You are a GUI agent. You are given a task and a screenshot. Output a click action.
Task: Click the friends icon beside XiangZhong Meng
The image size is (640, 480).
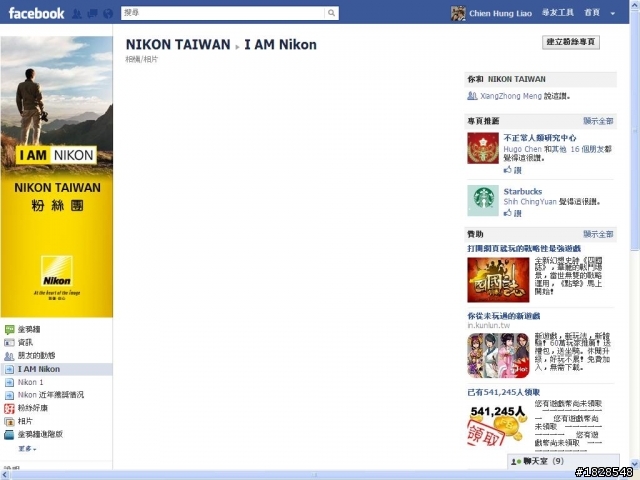(x=472, y=96)
